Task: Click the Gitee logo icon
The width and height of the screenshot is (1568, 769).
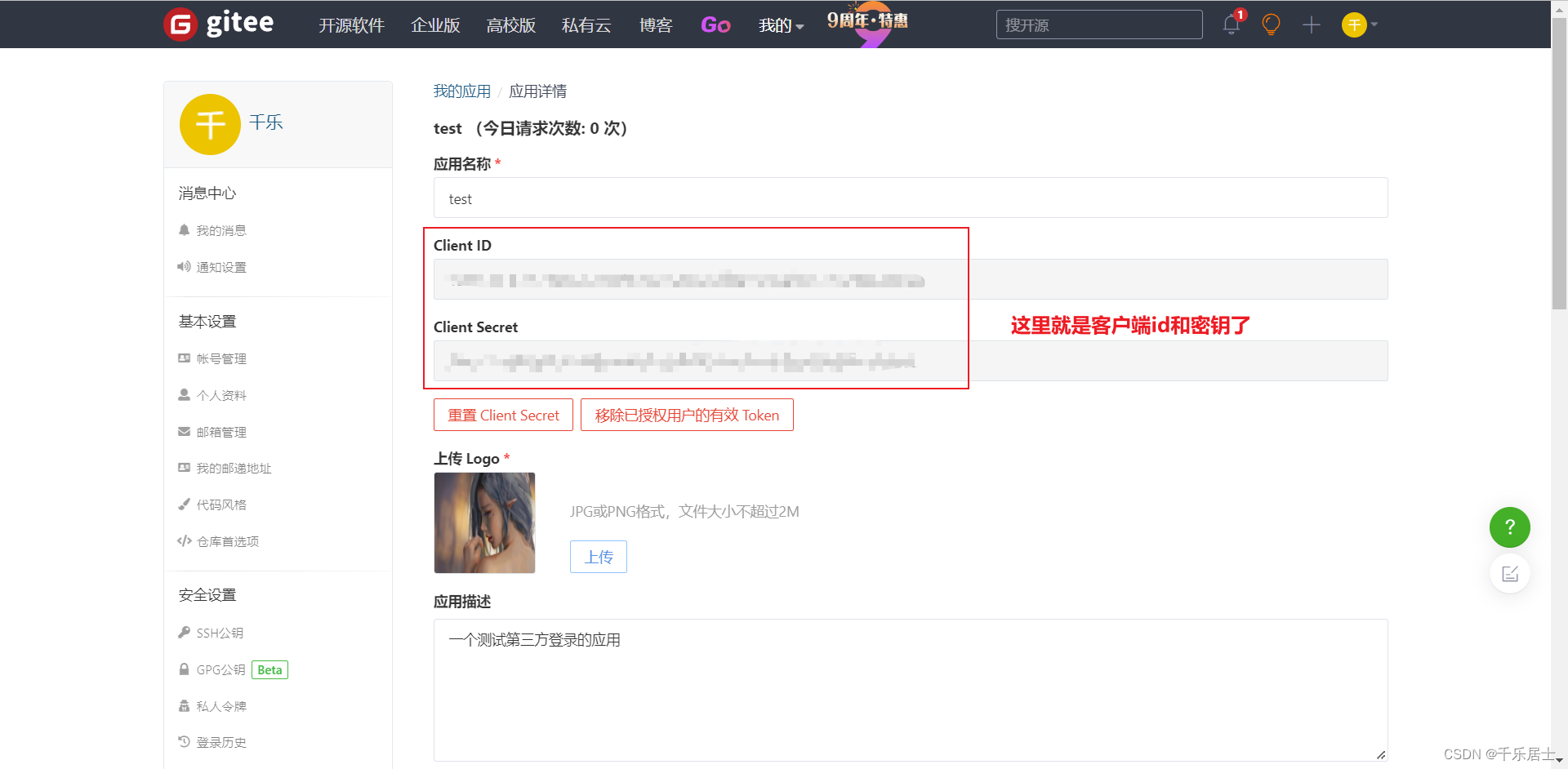Action: tap(180, 23)
